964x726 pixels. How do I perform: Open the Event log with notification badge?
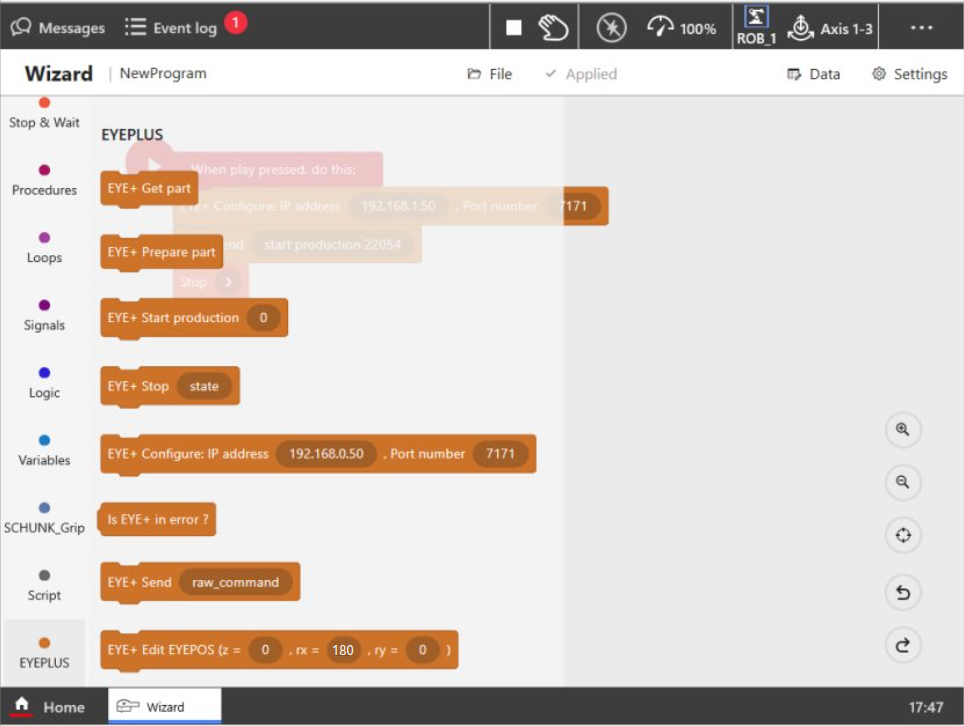[x=170, y=27]
